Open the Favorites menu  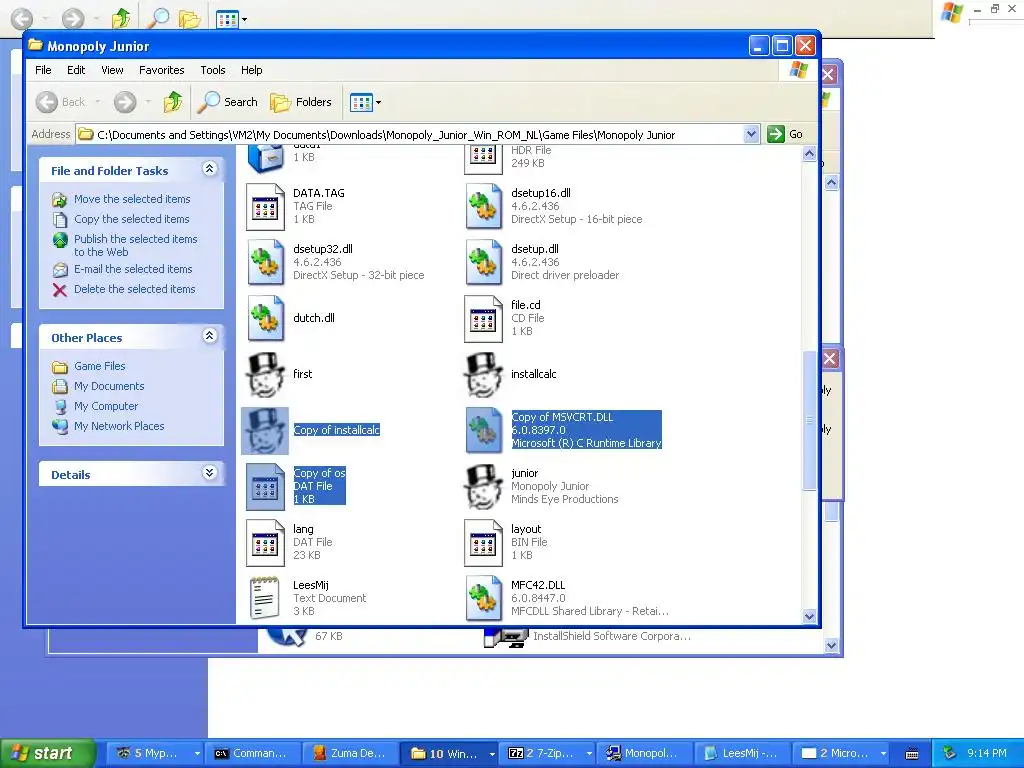tap(161, 70)
